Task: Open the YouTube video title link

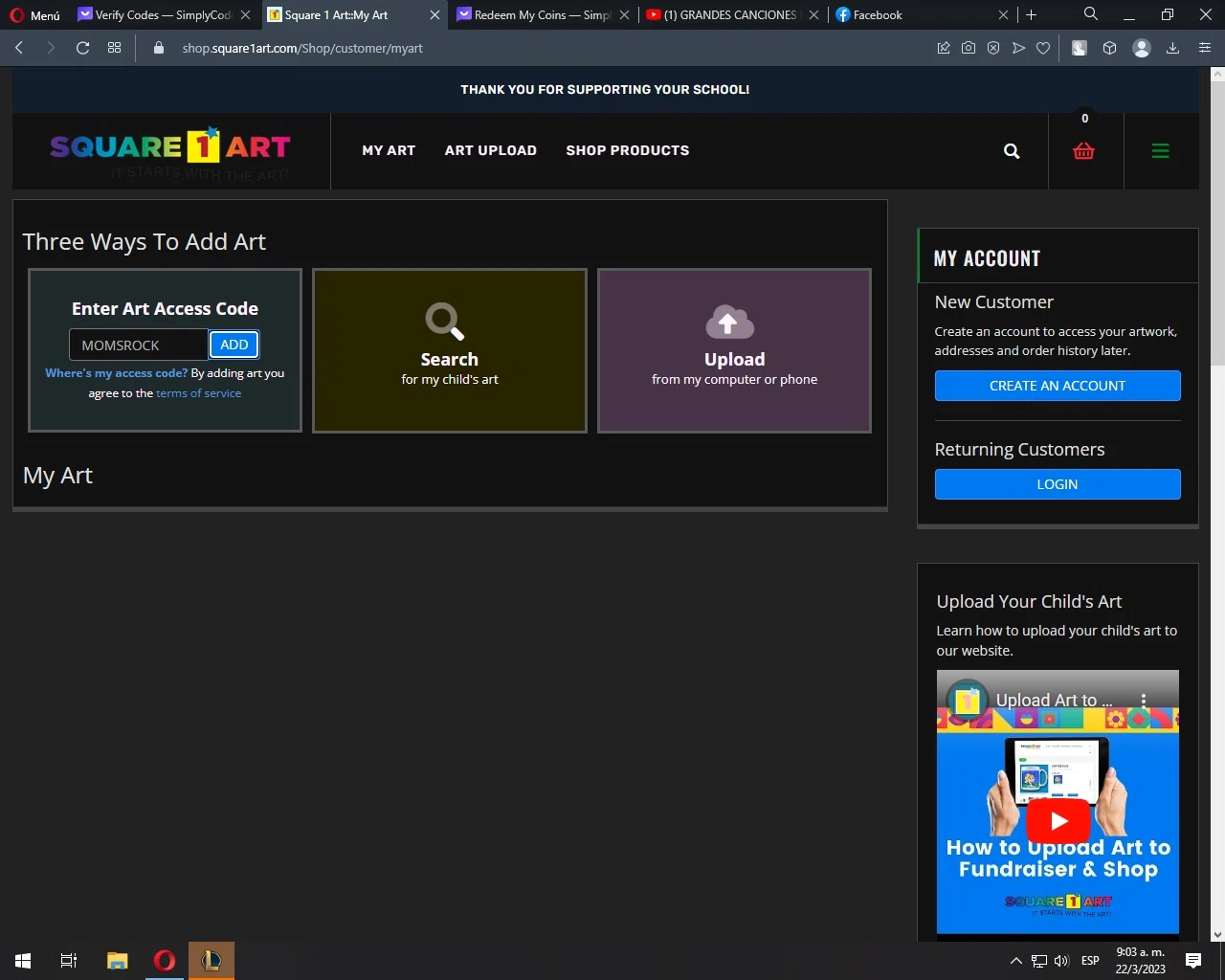Action: [1055, 701]
